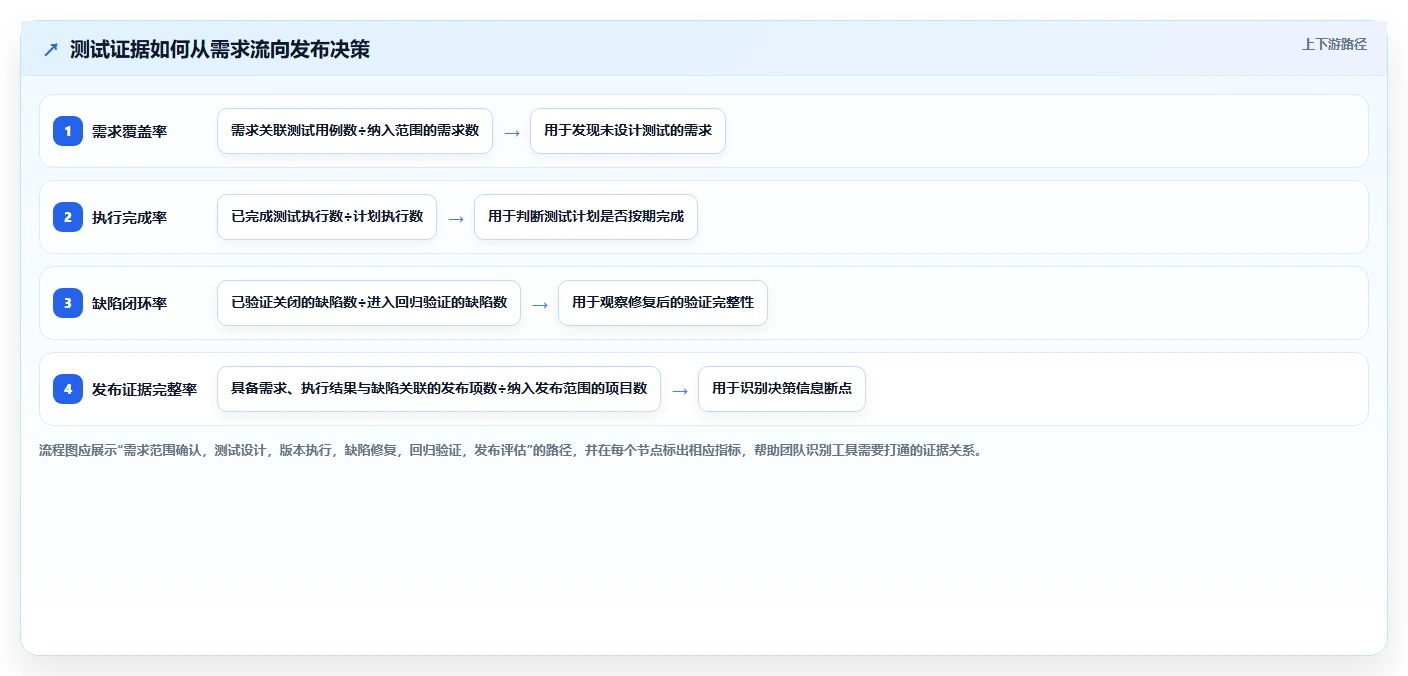Image resolution: width=1408 pixels, height=676 pixels.
Task: Click the '上下游路径' label in the header
Action: pyautogui.click(x=1334, y=44)
